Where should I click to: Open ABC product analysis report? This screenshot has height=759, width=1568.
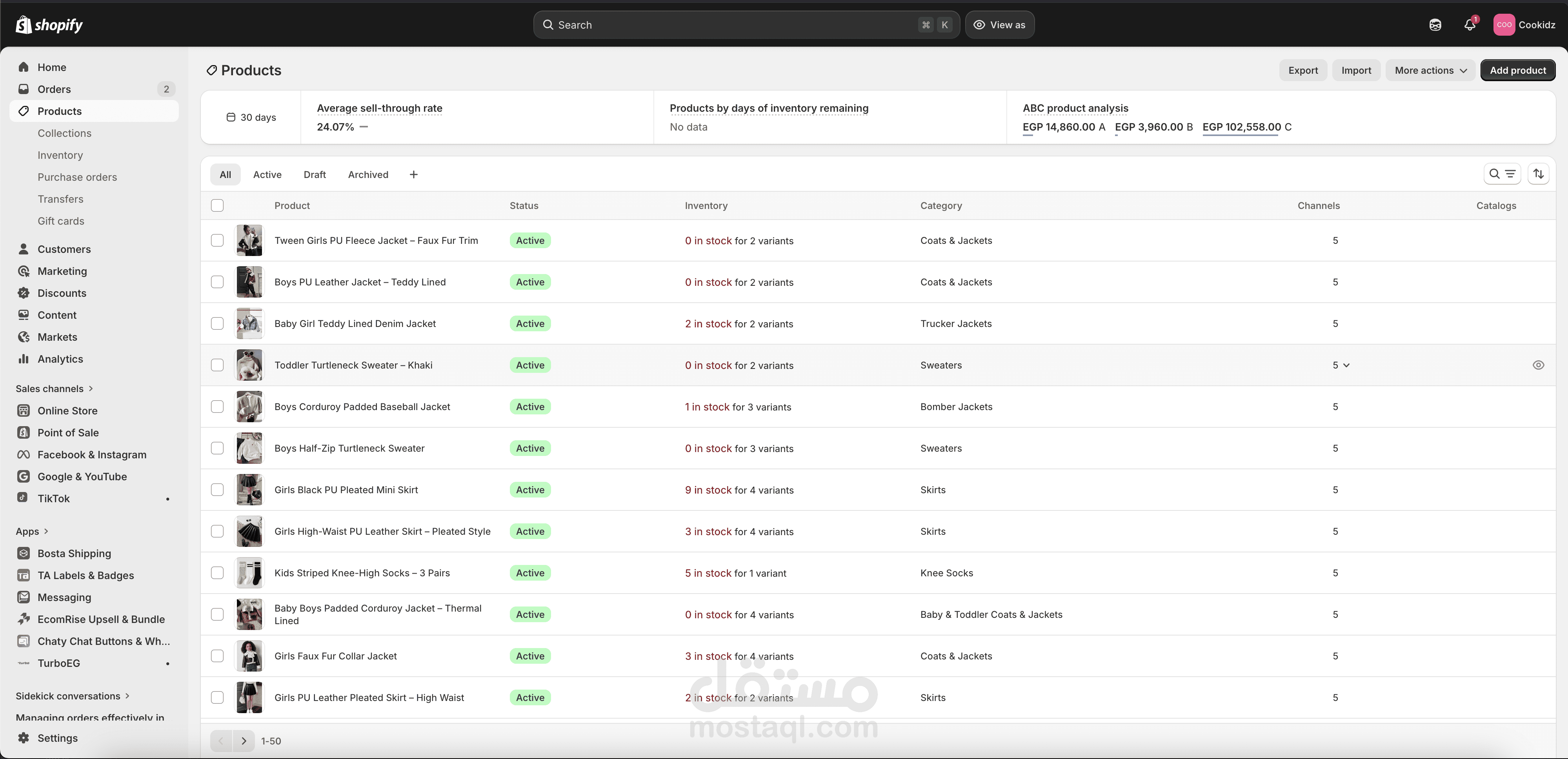click(x=1075, y=108)
